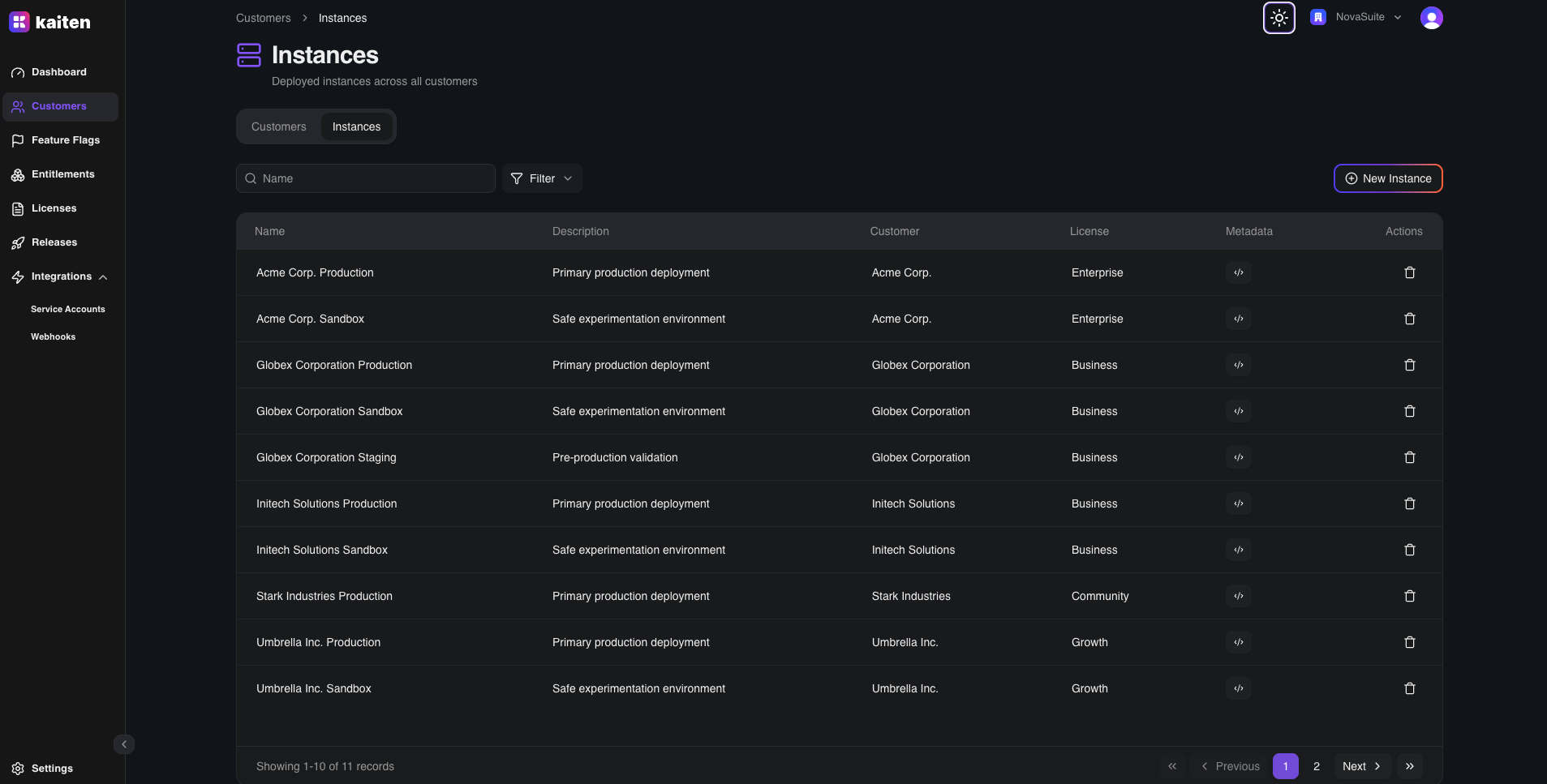Open the Filter dropdown

[542, 178]
